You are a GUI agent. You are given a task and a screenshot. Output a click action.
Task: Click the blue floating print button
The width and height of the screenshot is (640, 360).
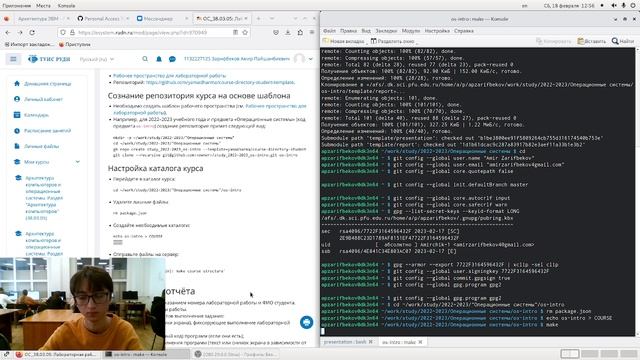pos(307,322)
